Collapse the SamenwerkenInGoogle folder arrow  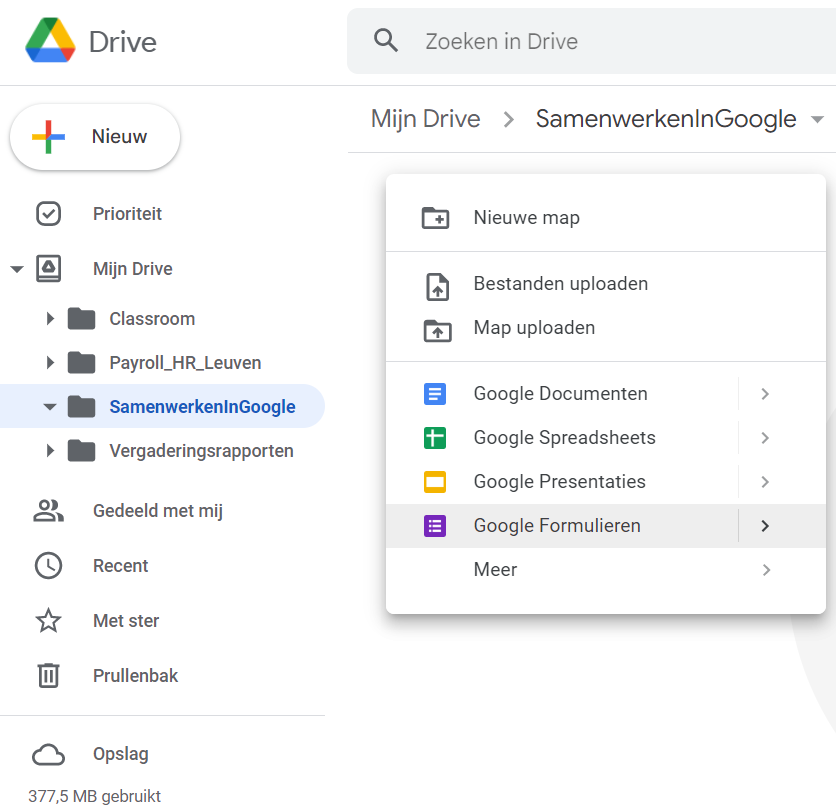coord(50,407)
